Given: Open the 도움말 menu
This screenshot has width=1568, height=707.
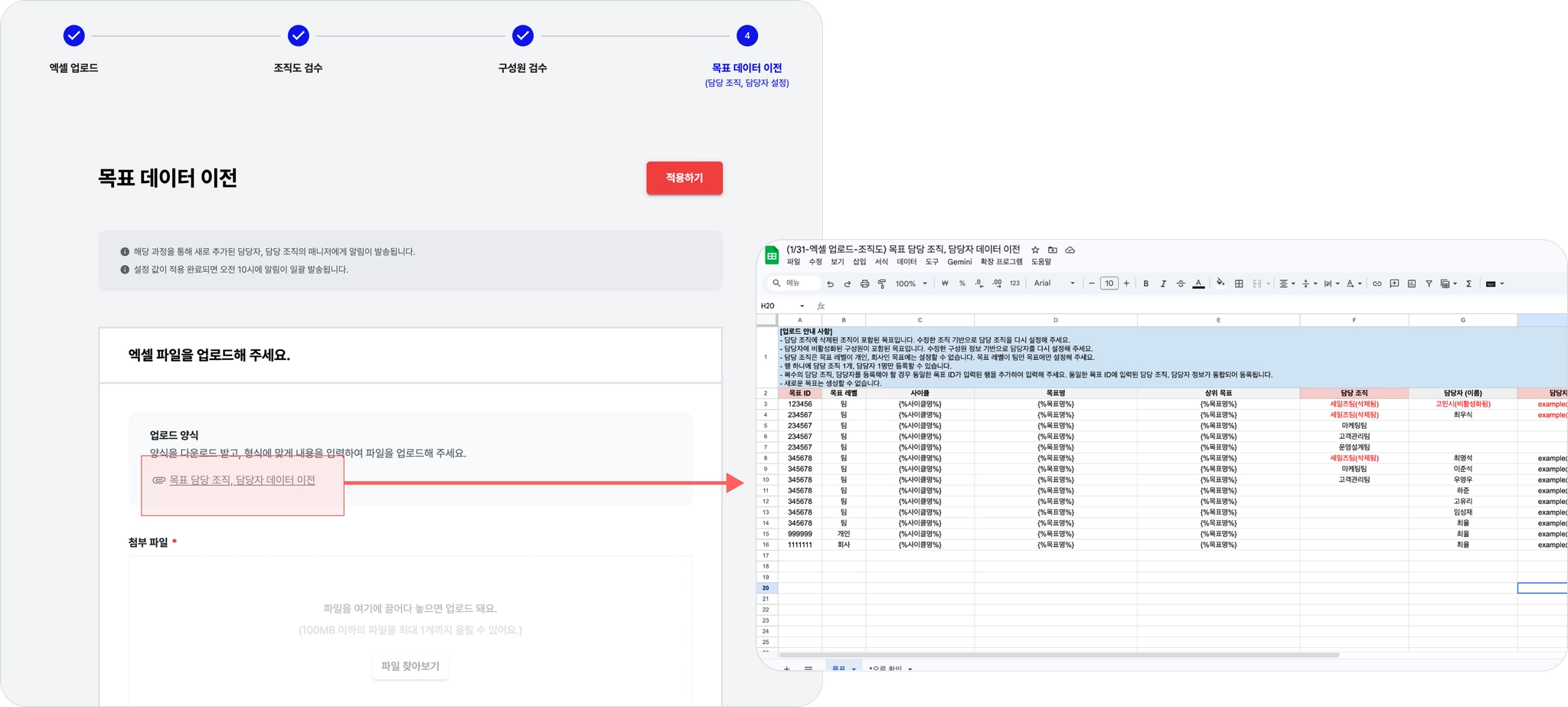Looking at the screenshot, I should pos(1041,262).
